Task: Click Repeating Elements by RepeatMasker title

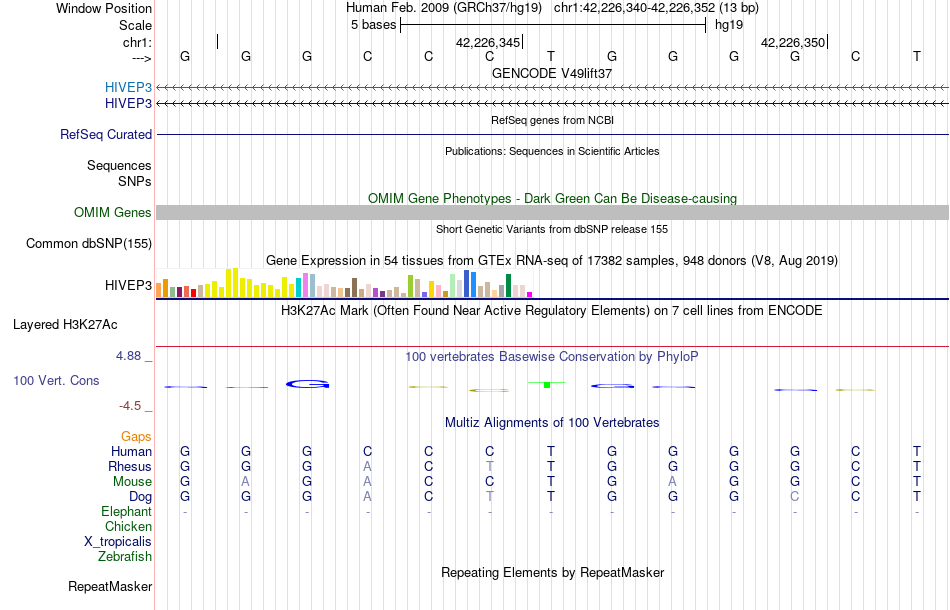Action: tap(552, 572)
